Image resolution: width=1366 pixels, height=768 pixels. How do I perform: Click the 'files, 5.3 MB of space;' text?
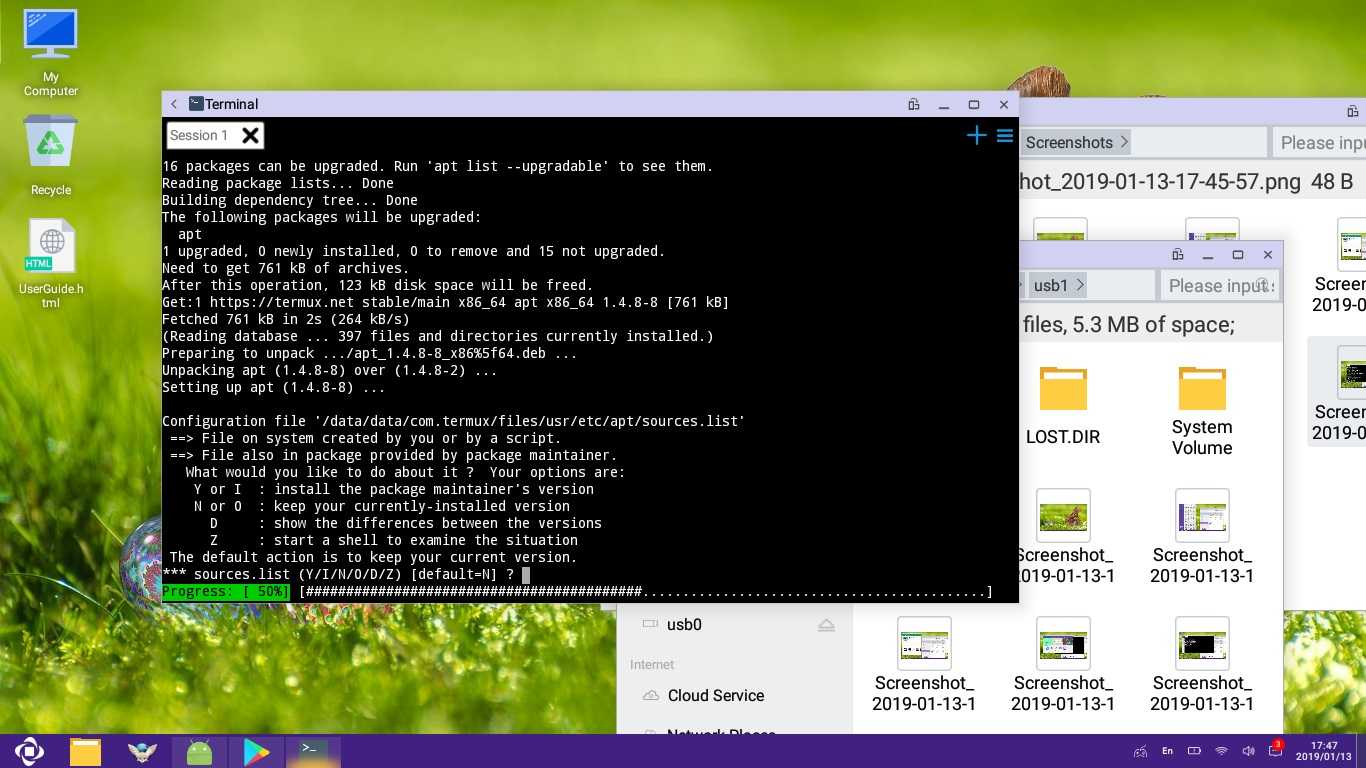pos(1129,324)
